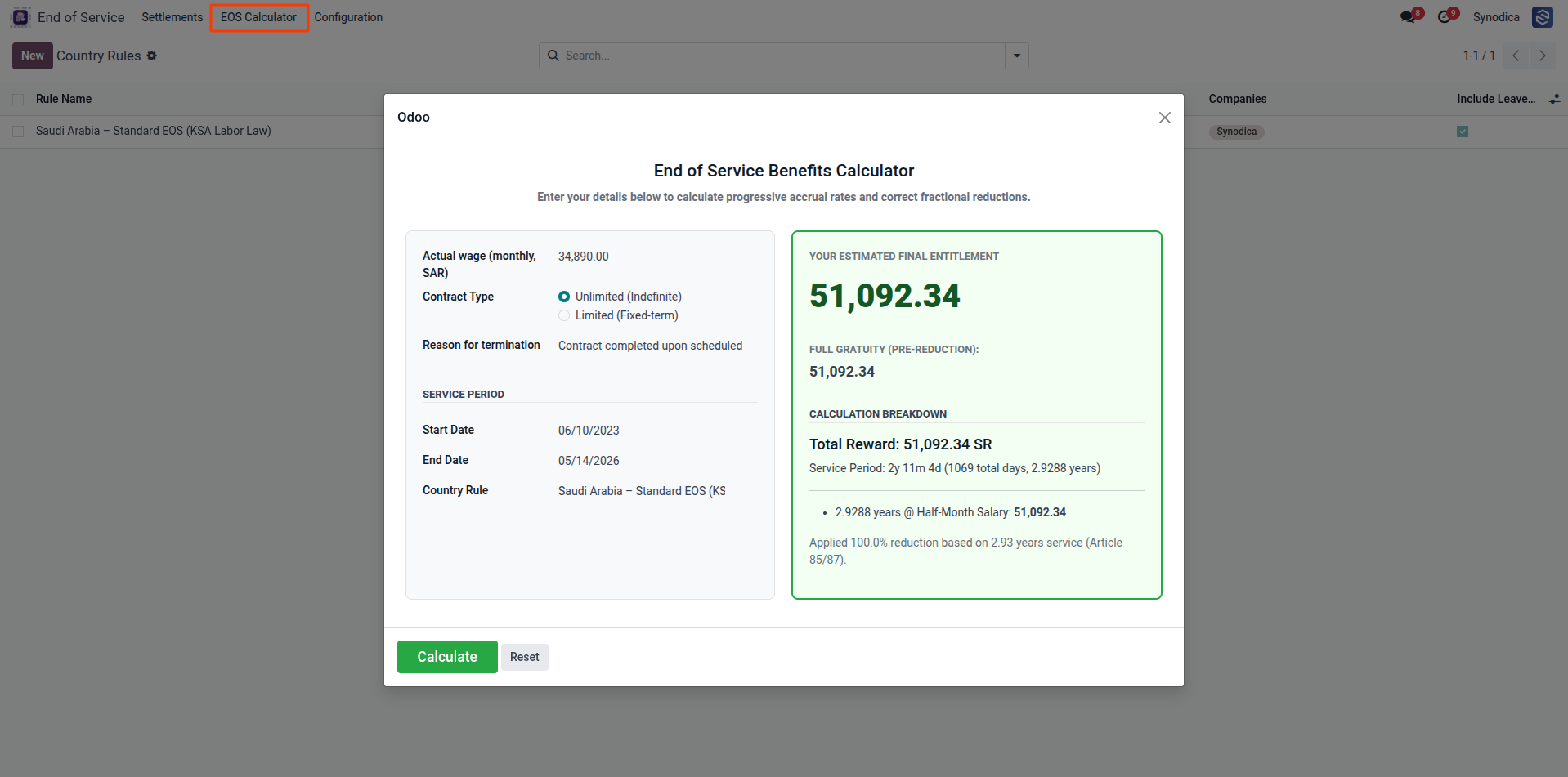This screenshot has width=1568, height=777.
Task: Expand the search options dropdown arrow
Action: click(1017, 56)
